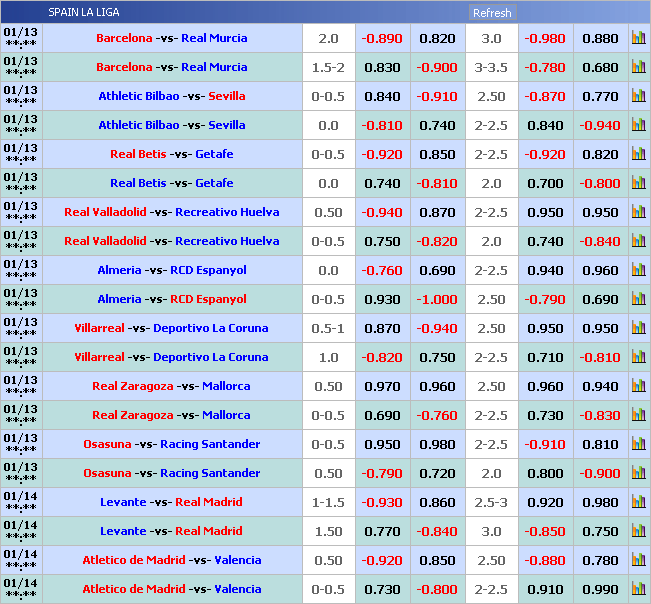Choose the 0.990 odds in the last row

600,589
